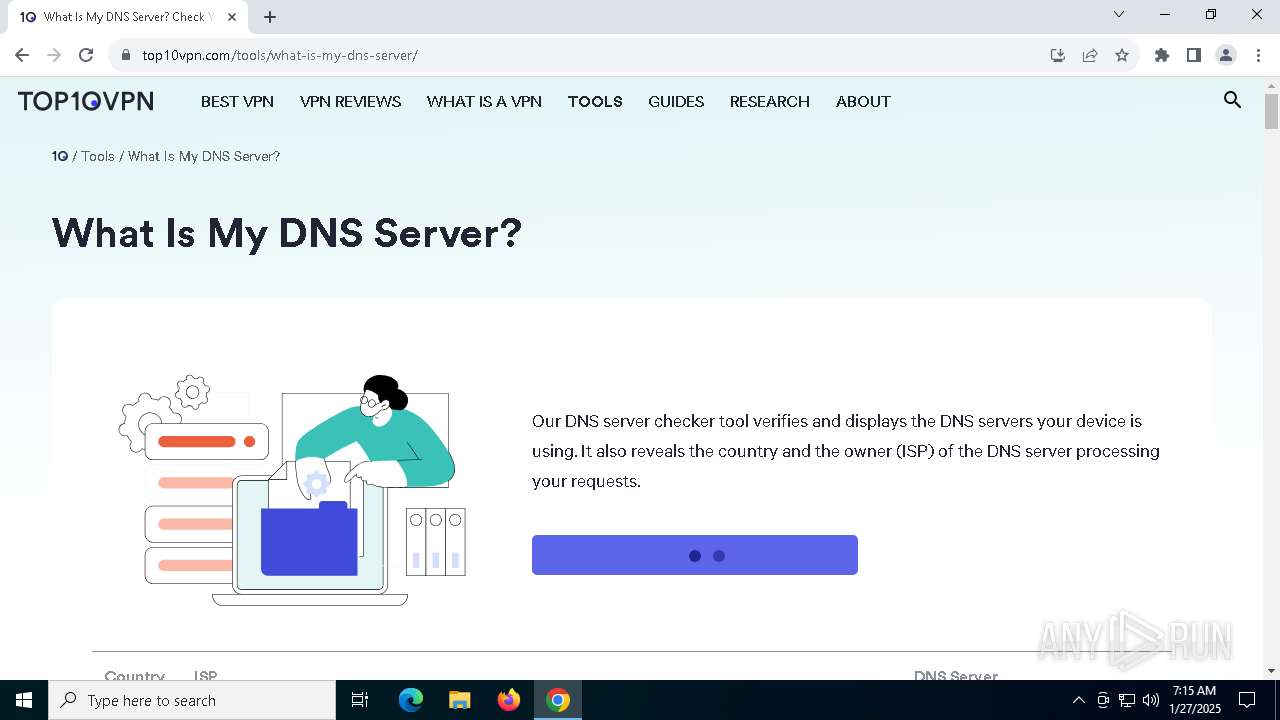The image size is (1280, 720).
Task: Open the Windows Start menu
Action: click(24, 700)
